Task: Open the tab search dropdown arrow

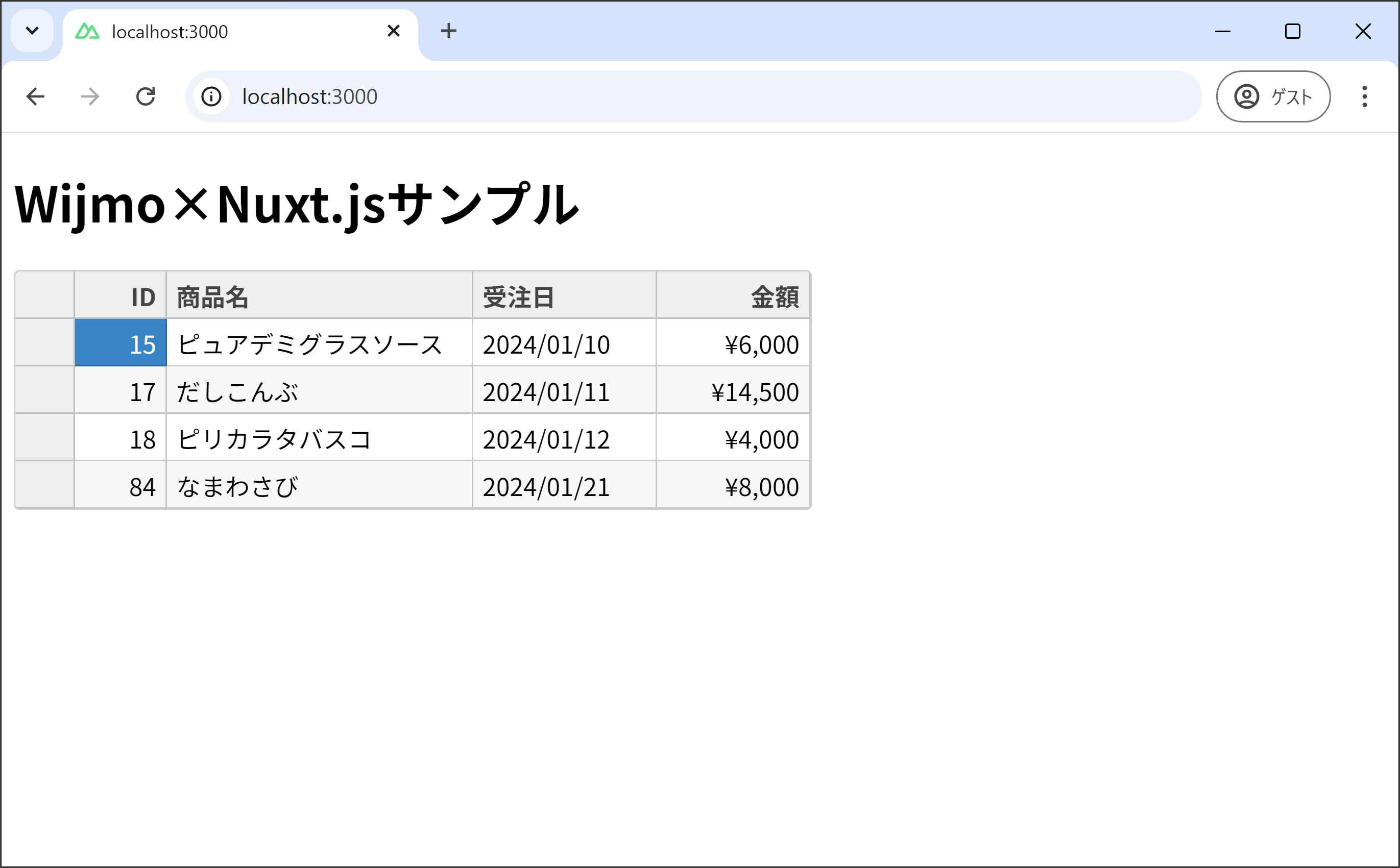Action: pos(32,31)
